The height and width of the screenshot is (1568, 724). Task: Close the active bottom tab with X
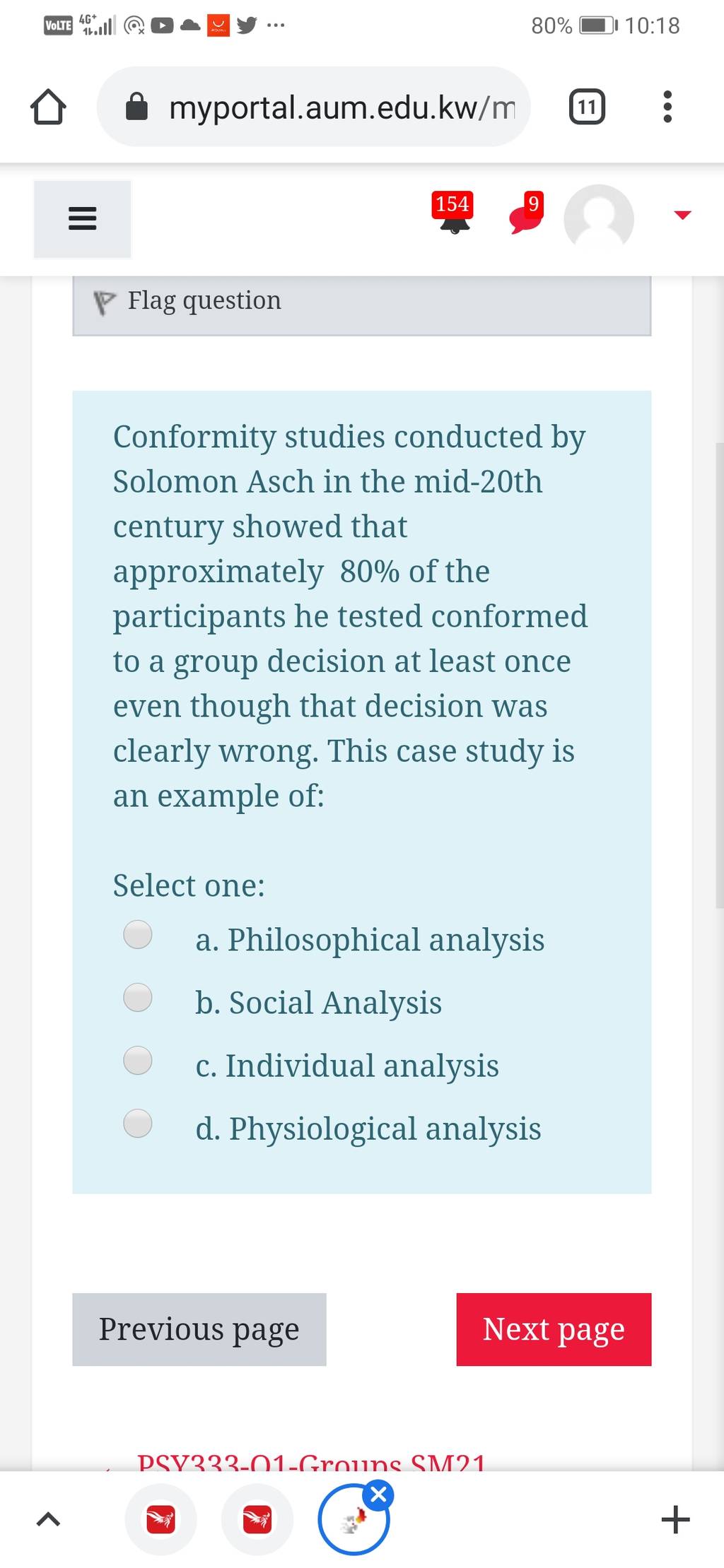pos(379,1495)
